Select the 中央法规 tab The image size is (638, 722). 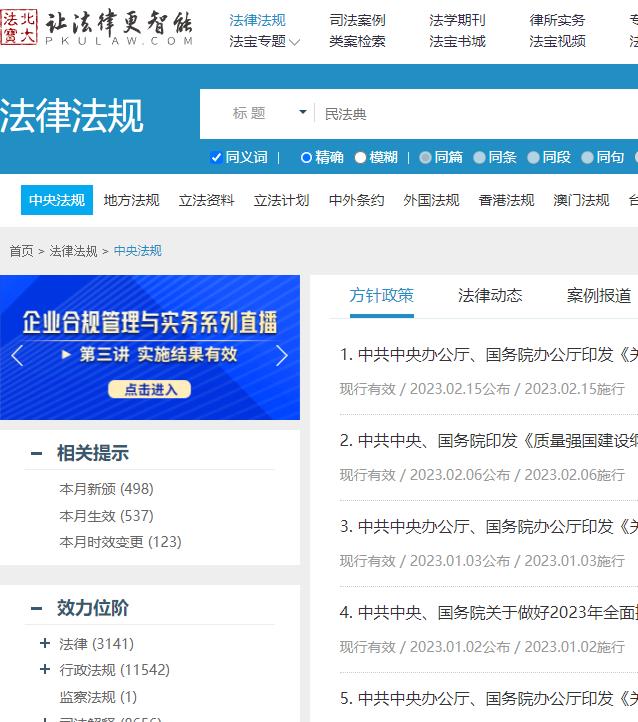(x=57, y=200)
